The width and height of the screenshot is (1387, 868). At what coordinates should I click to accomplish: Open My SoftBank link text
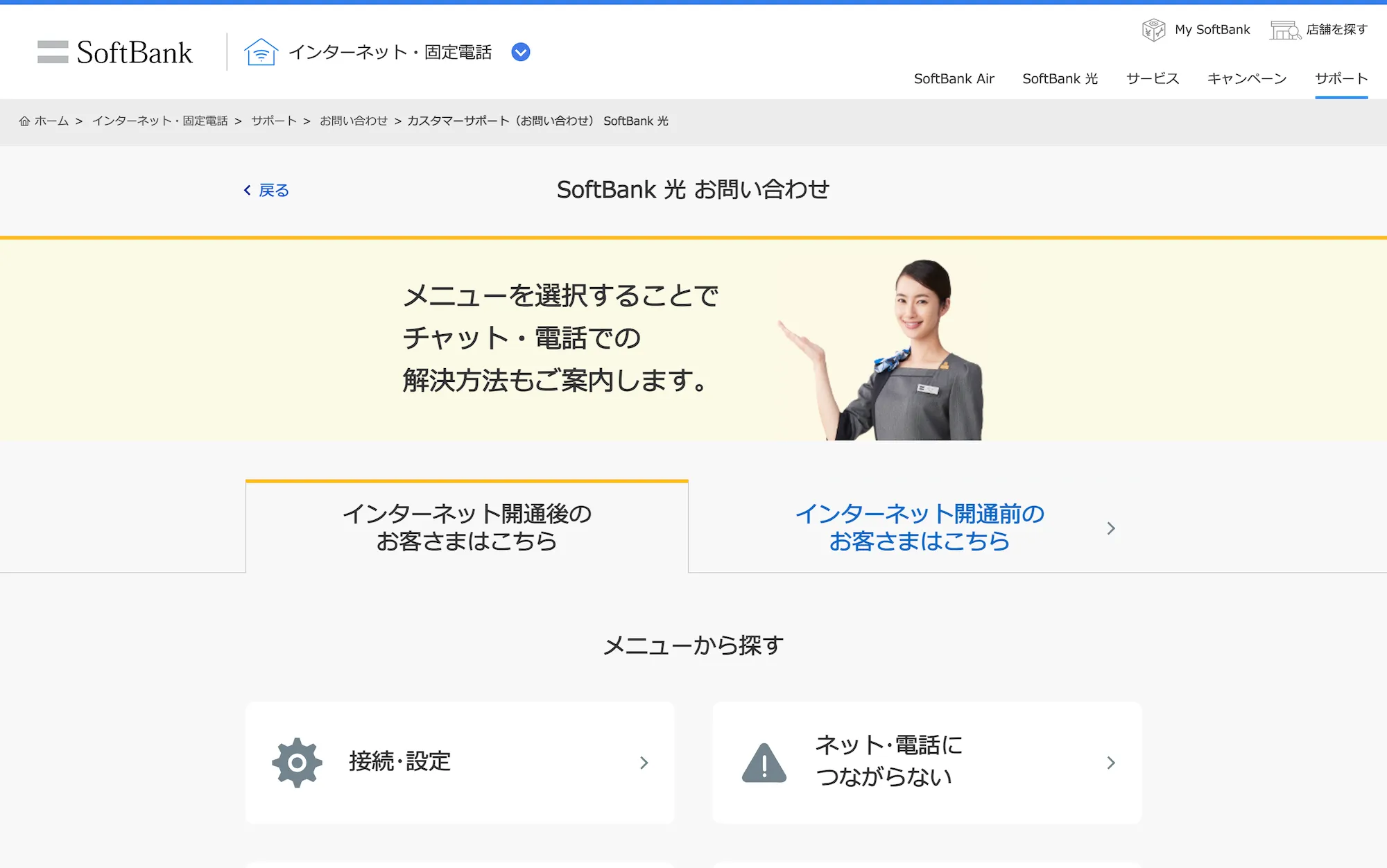(1212, 30)
